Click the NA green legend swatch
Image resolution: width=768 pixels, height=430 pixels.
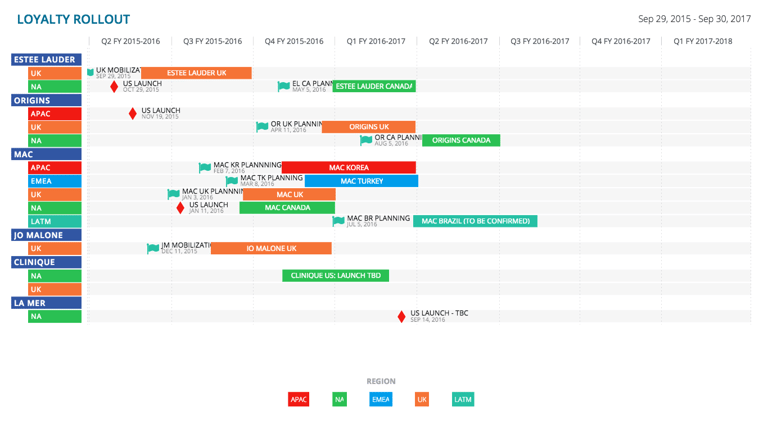339,399
